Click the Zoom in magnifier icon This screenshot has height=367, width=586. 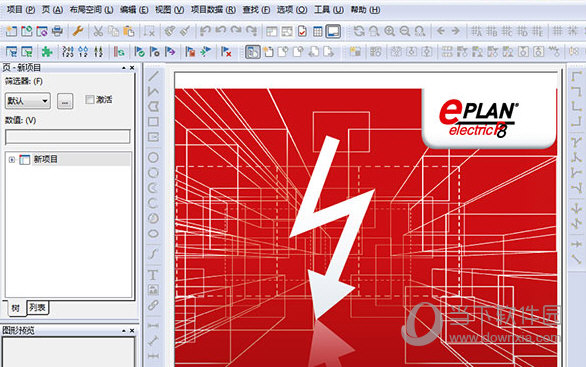click(x=390, y=31)
